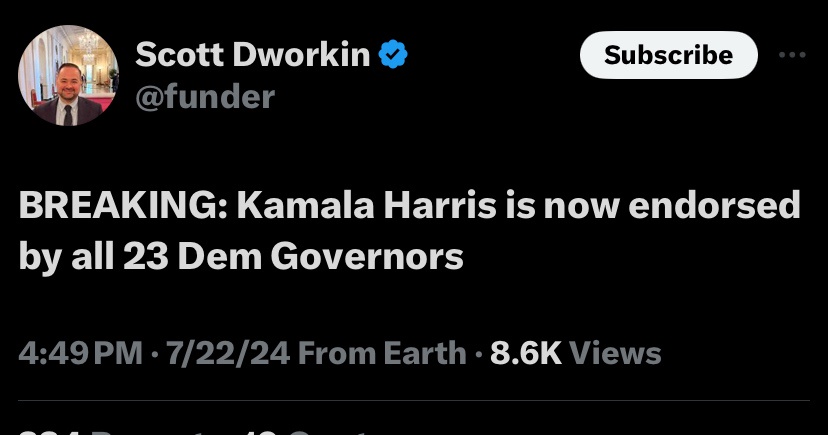The width and height of the screenshot is (828, 435).
Task: Click the word Views beside 8.6K
Action: coord(615,353)
